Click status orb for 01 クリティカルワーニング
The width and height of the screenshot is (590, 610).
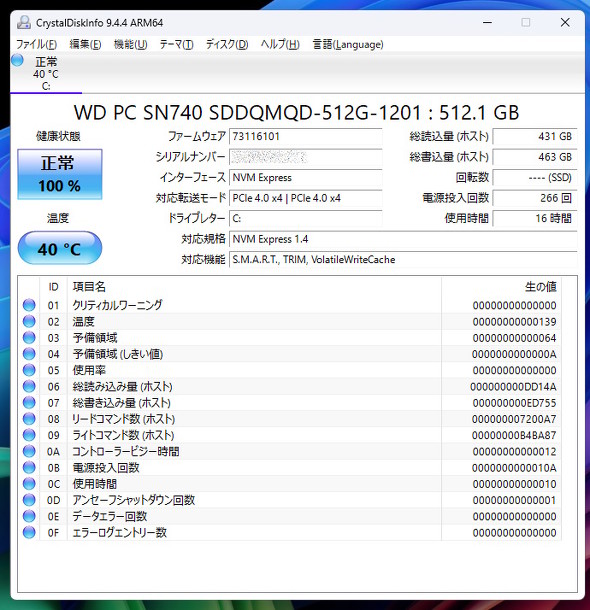29,305
